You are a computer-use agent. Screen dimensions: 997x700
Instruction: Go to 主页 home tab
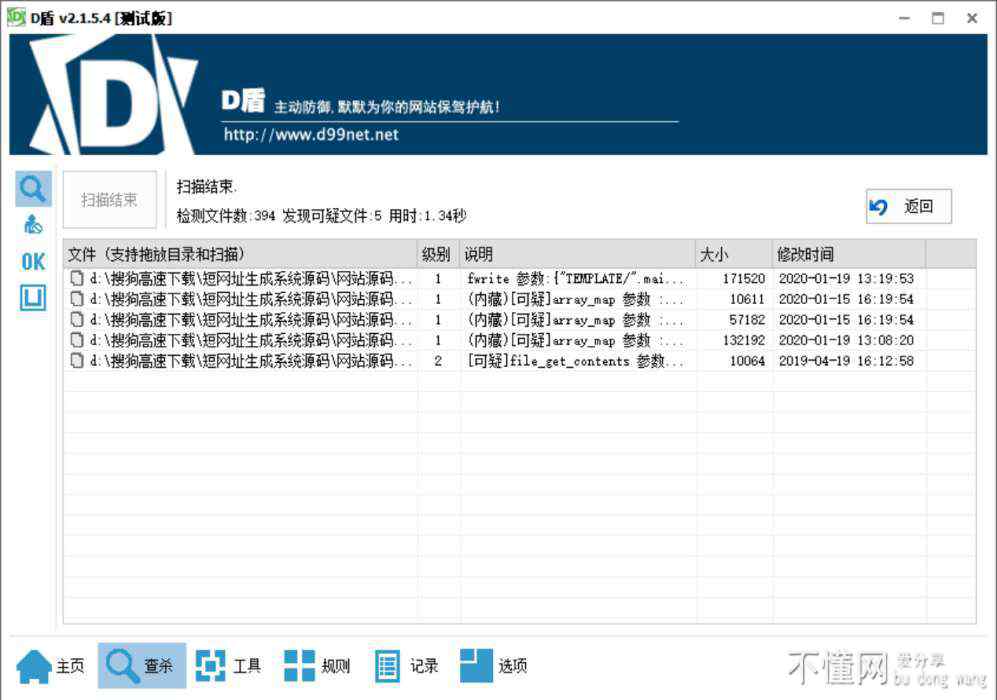click(x=51, y=666)
